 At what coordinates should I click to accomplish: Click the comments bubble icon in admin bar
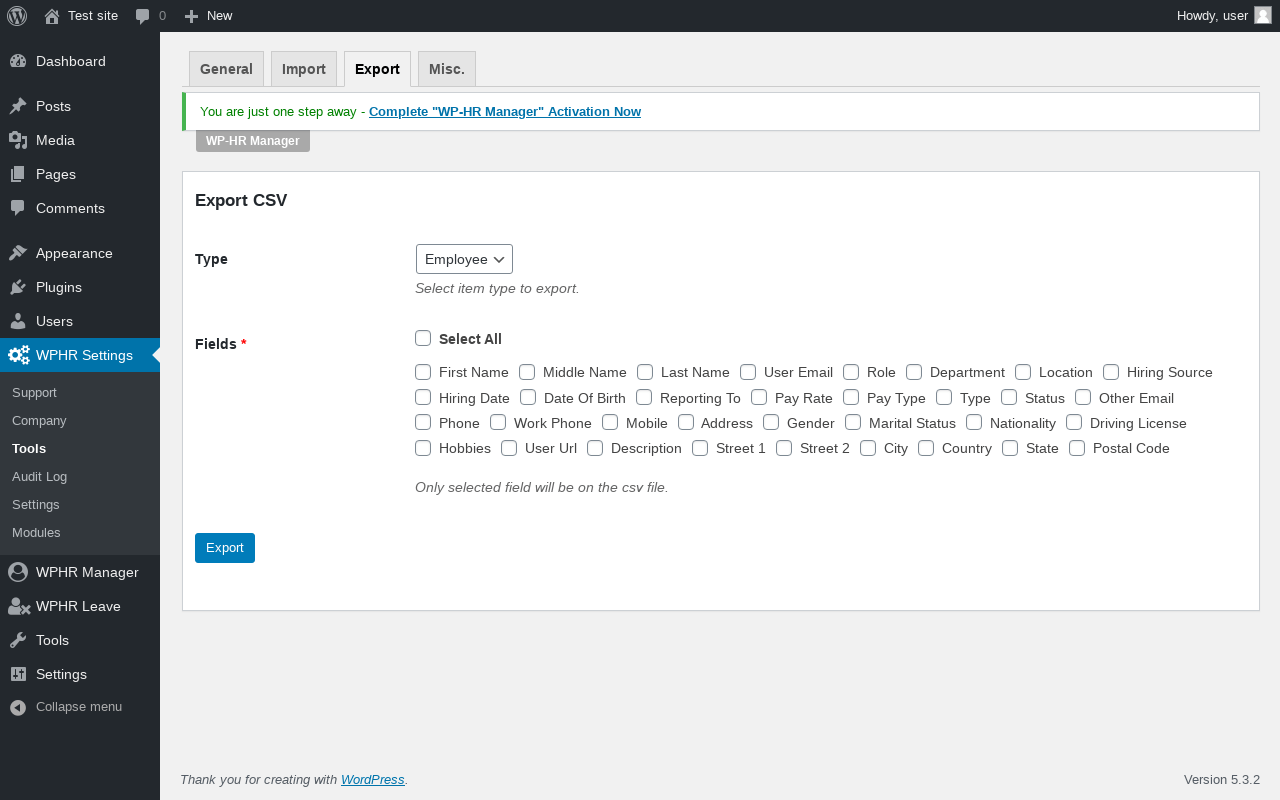143,16
